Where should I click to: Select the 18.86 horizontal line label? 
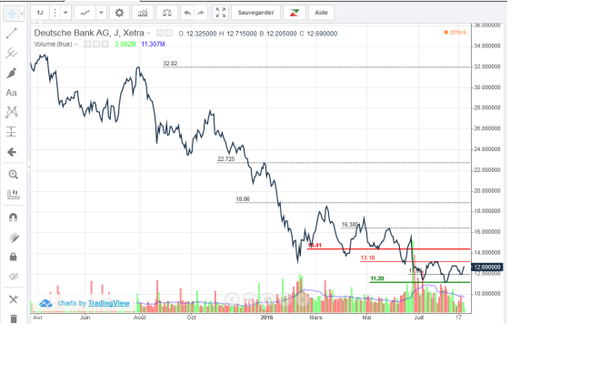coord(243,199)
